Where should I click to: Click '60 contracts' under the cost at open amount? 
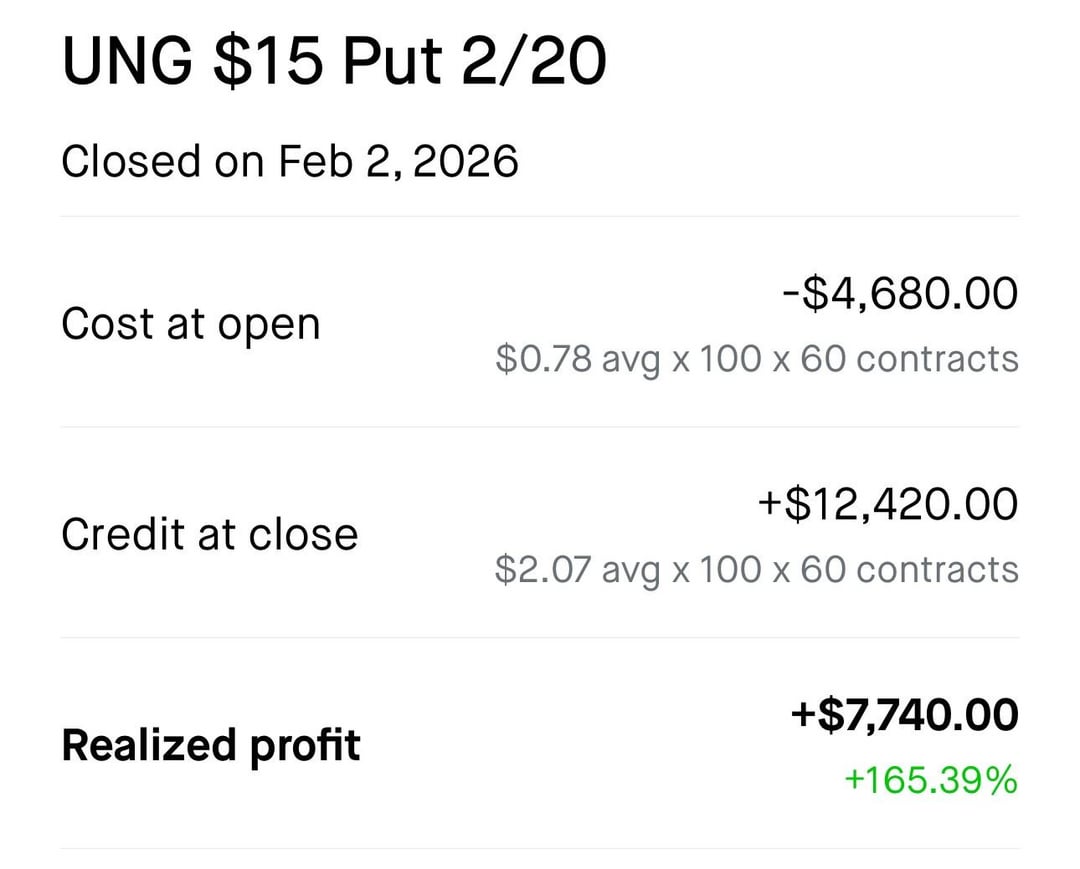point(909,359)
